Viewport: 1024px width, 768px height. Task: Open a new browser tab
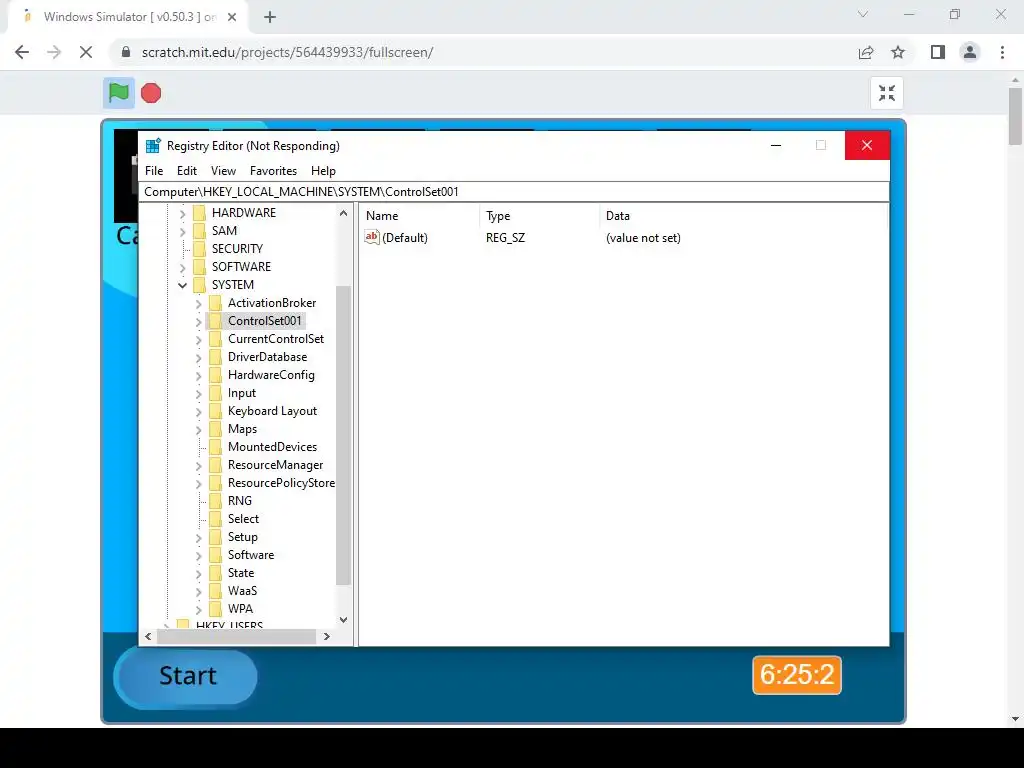point(270,18)
